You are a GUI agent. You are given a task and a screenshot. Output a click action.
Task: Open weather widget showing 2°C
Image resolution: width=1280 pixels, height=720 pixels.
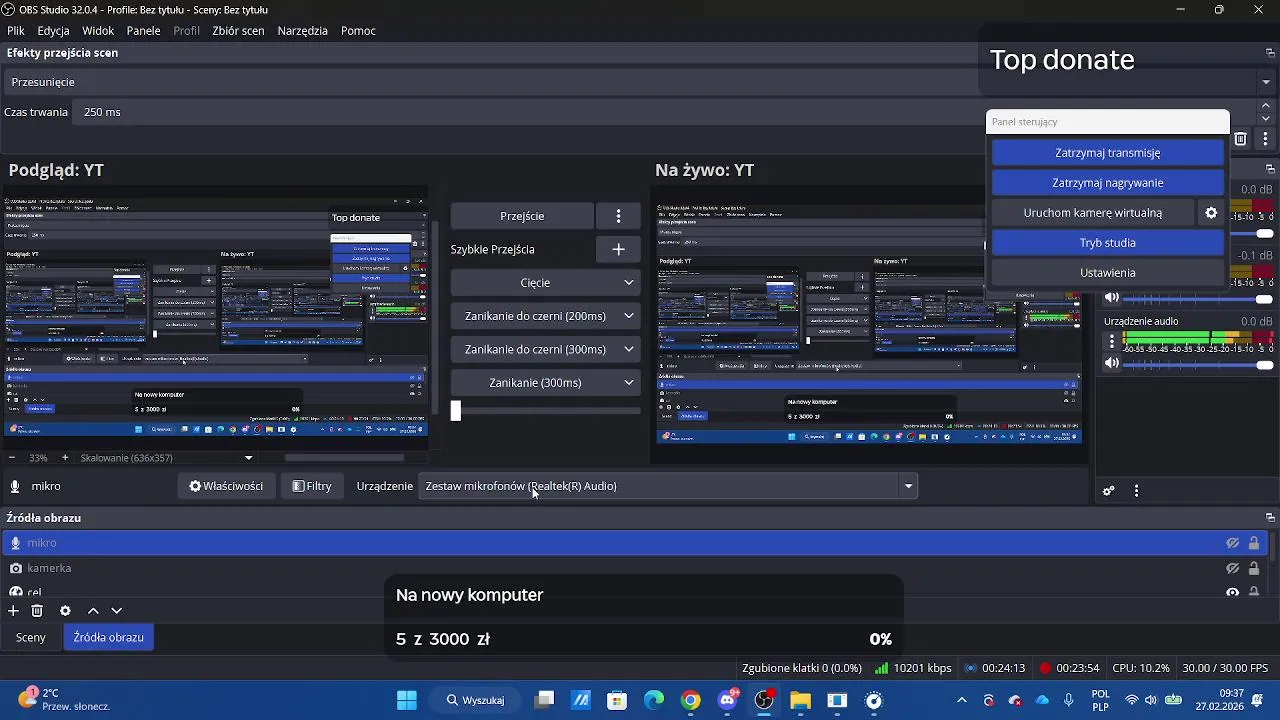coord(65,699)
